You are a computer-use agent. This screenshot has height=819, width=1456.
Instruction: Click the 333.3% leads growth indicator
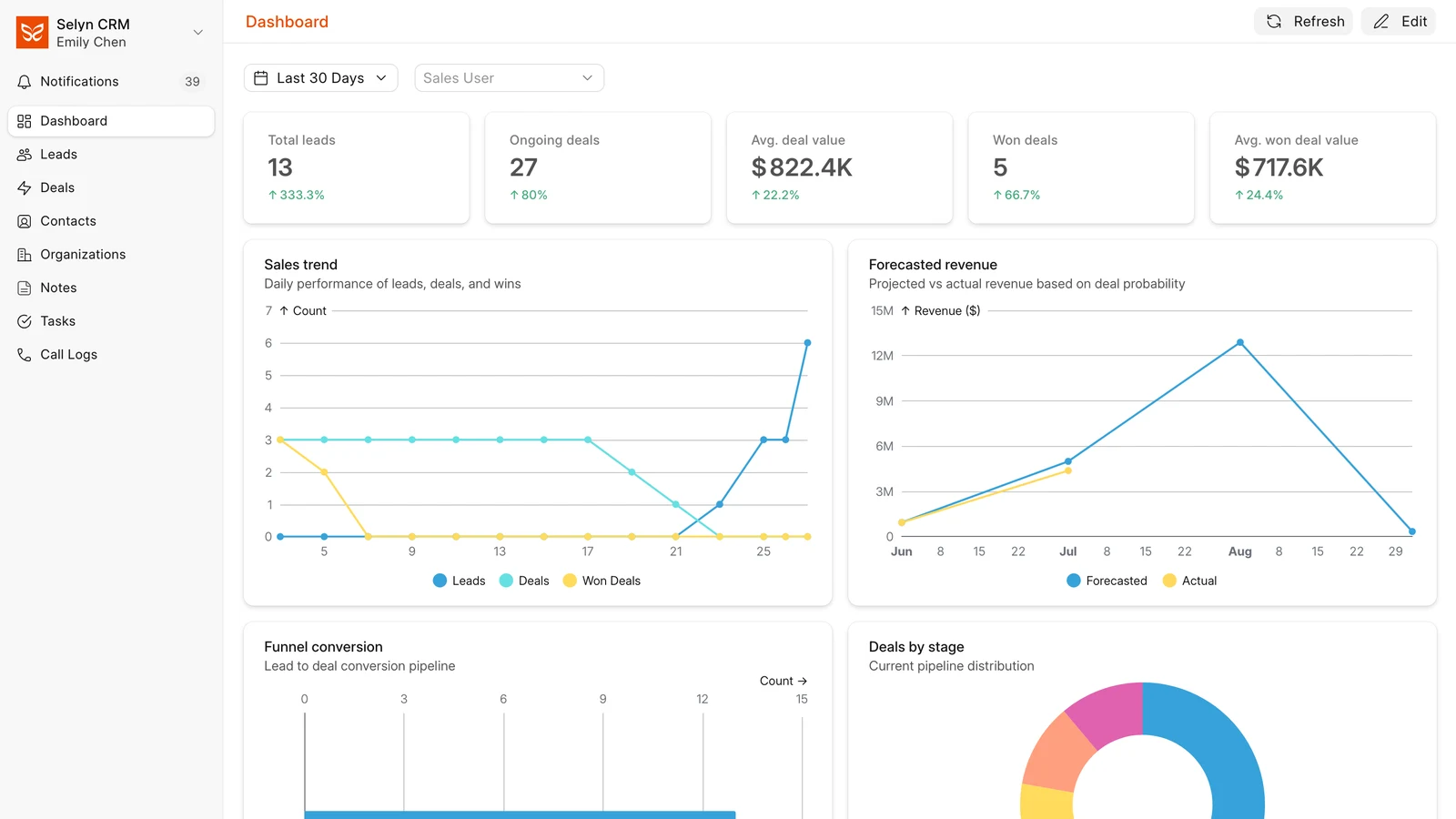point(296,195)
